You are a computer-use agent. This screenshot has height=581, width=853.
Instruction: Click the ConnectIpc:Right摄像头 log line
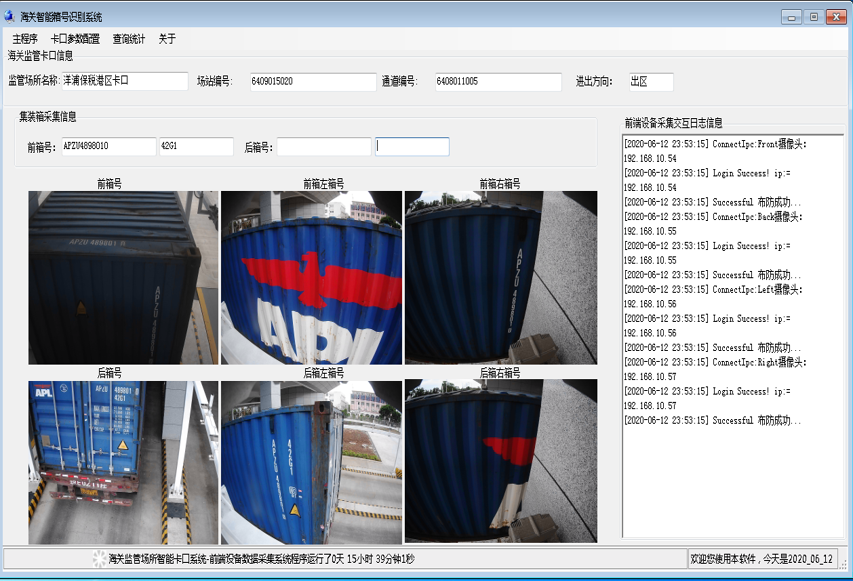715,362
